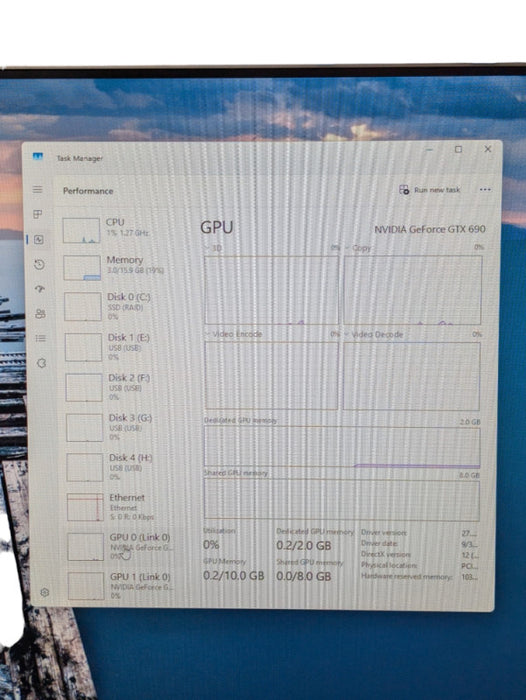Click the Hardware reserved memory label
526x700 pixels.
point(406,576)
